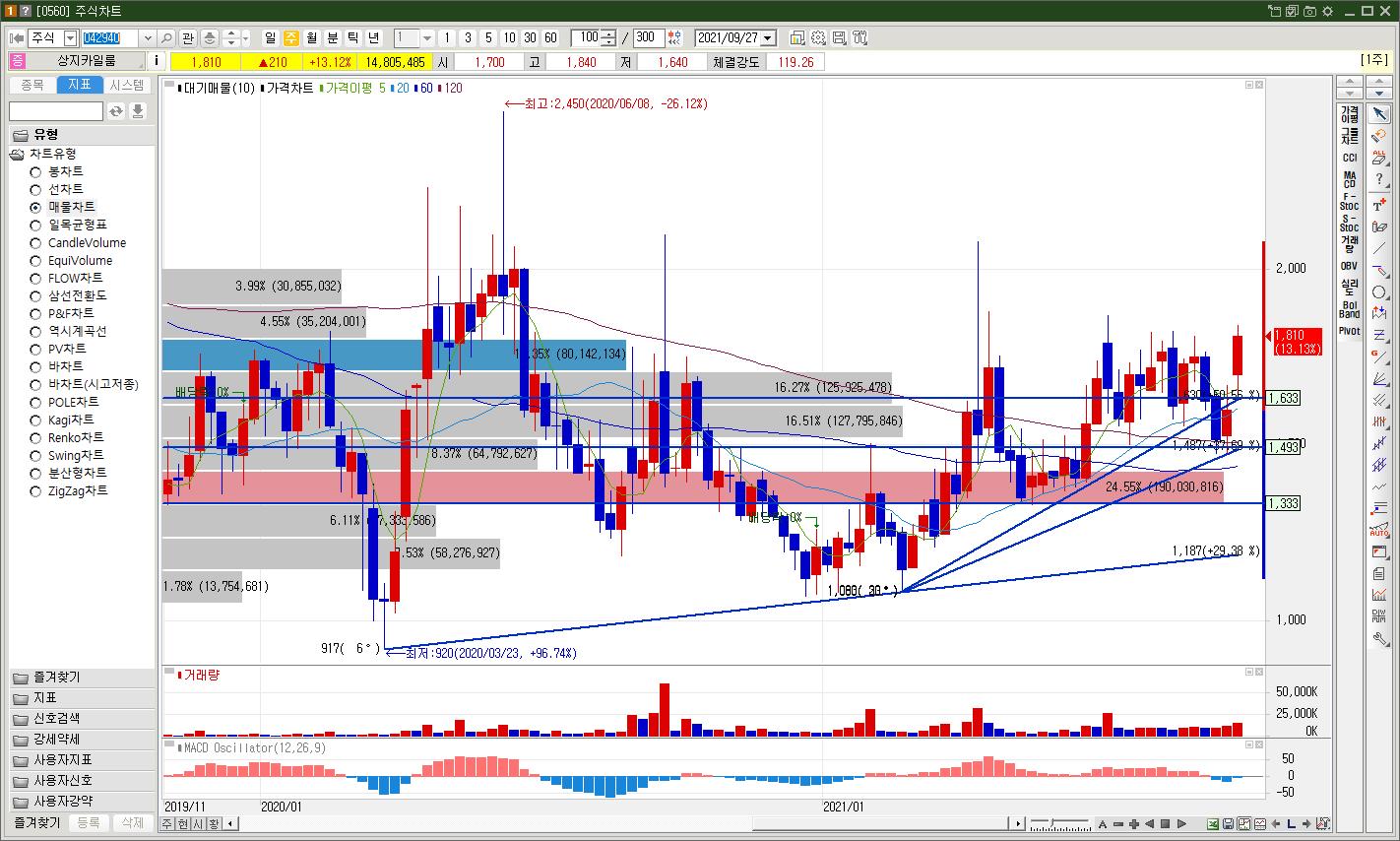Click the candle count field showing 100

tap(588, 37)
